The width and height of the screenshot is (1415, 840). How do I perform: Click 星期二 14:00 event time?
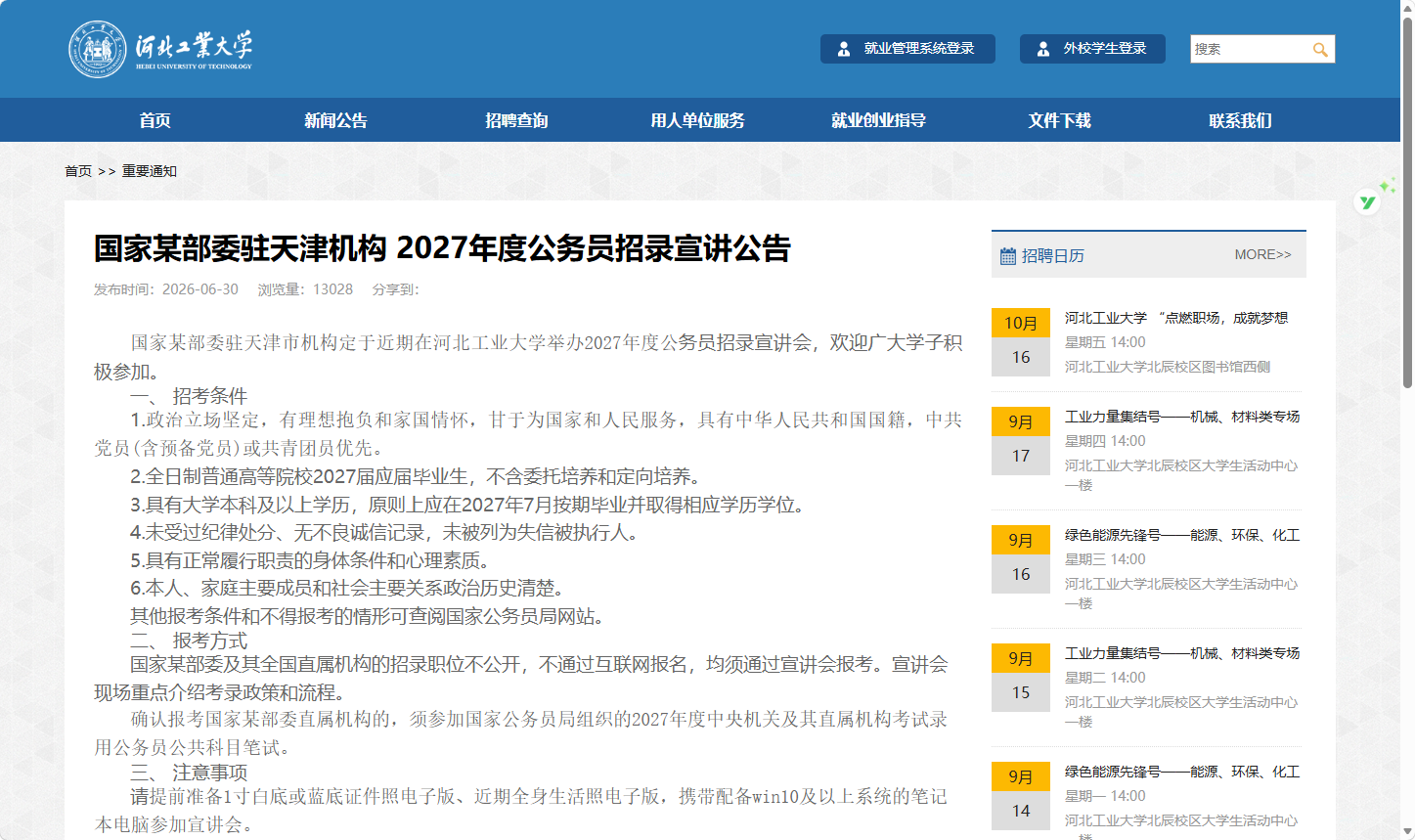(1105, 678)
